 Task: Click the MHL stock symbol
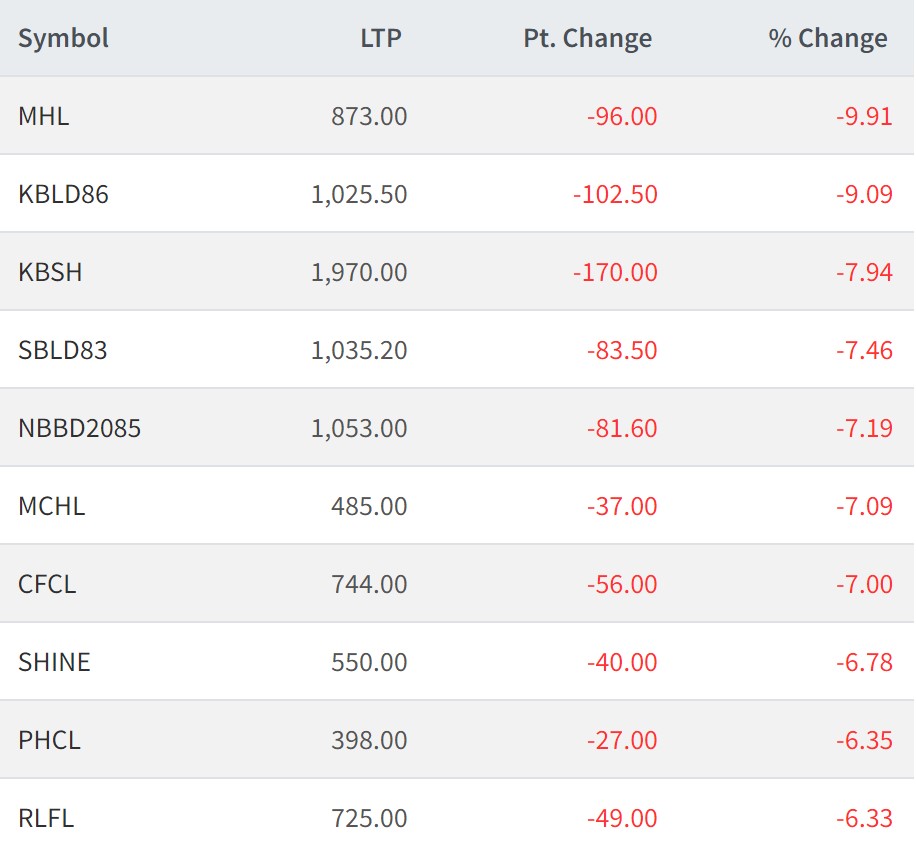[x=44, y=116]
